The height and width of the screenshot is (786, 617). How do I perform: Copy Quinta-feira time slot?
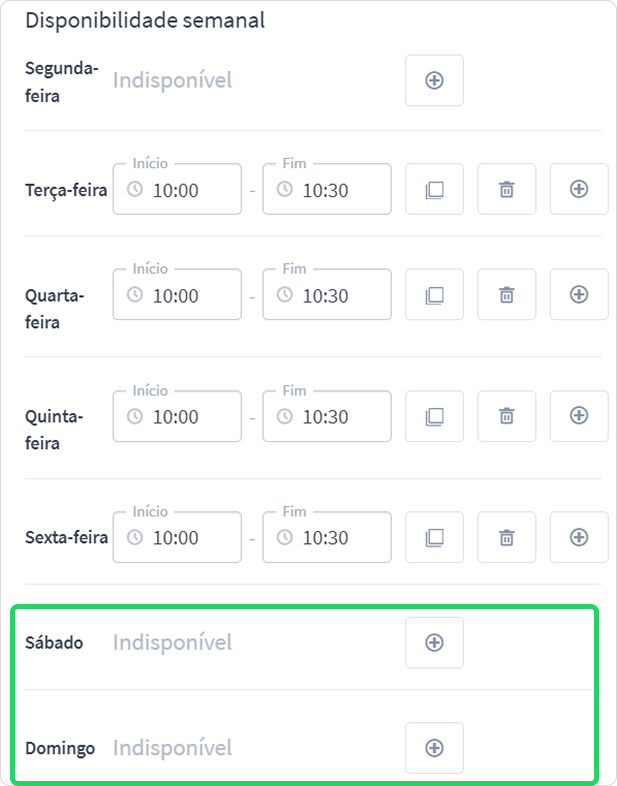click(434, 416)
